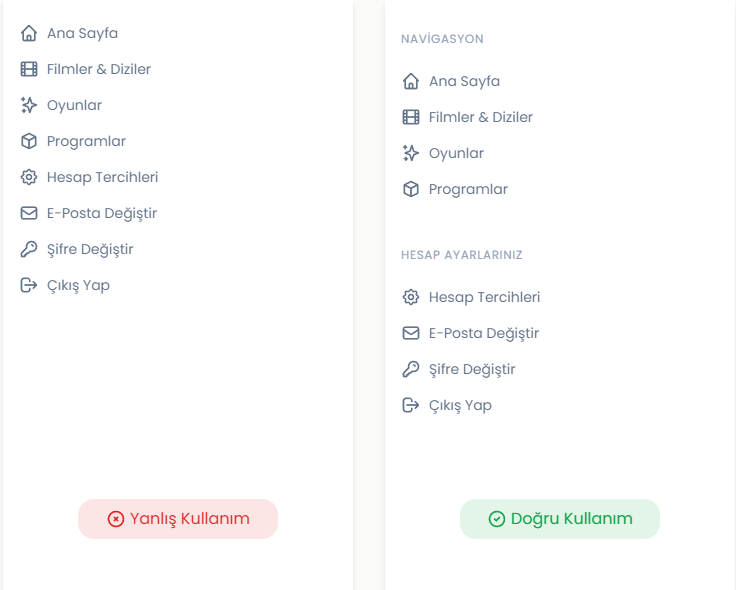
Task: Click the sparkle icon beside left Oyunlar
Action: click(29, 105)
